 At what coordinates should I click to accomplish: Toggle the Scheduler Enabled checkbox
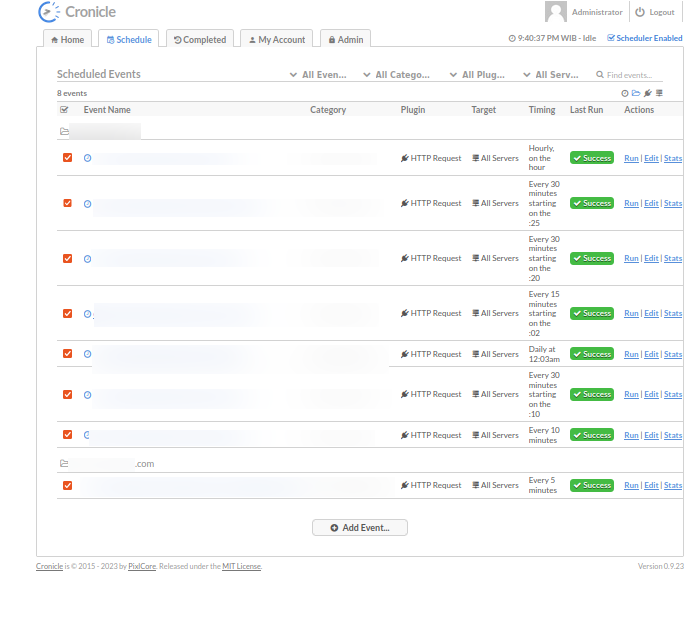[612, 38]
